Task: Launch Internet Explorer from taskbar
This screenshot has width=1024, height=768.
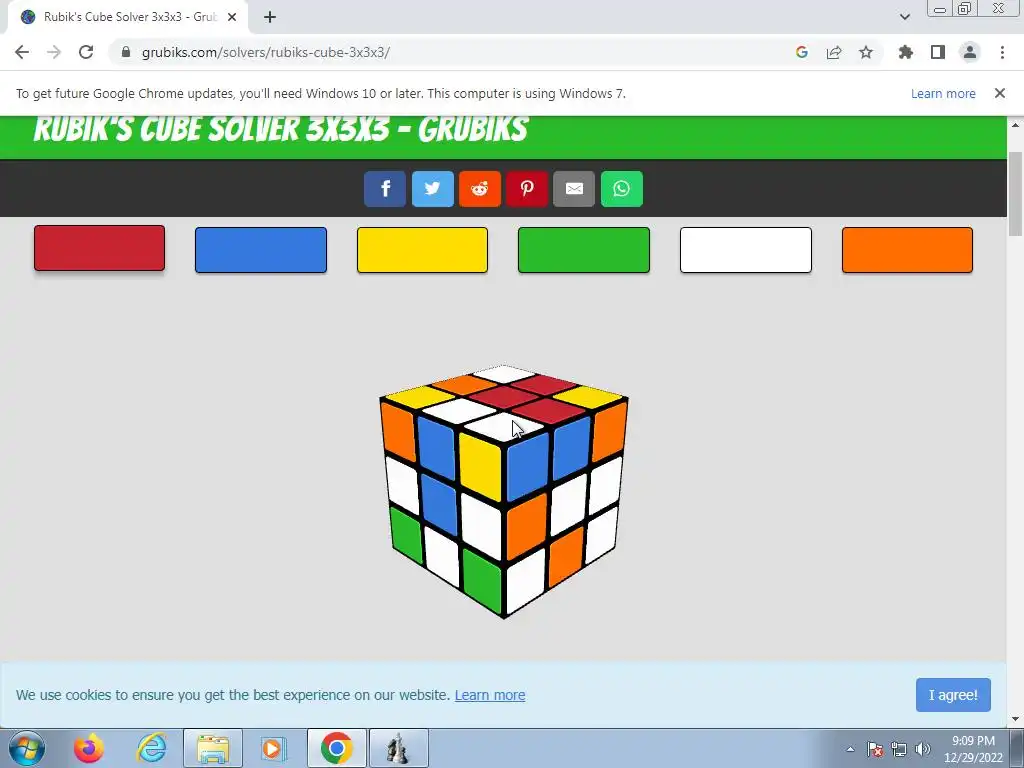Action: [152, 748]
